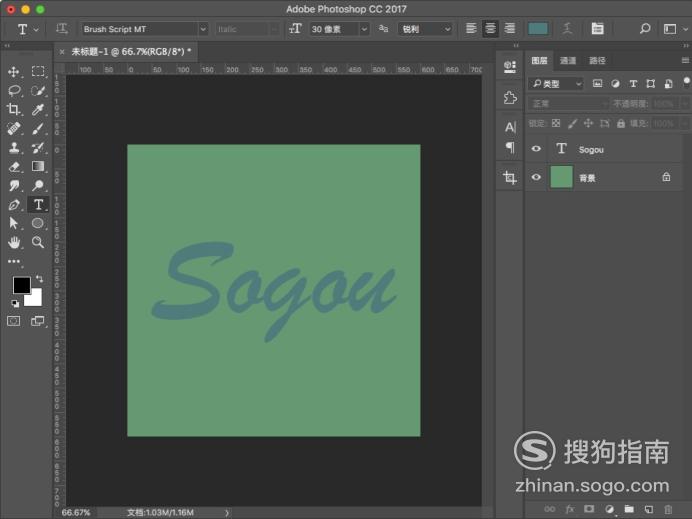Switch to the 路径 Paths tab
Viewport: 692px width, 519px height.
click(597, 60)
